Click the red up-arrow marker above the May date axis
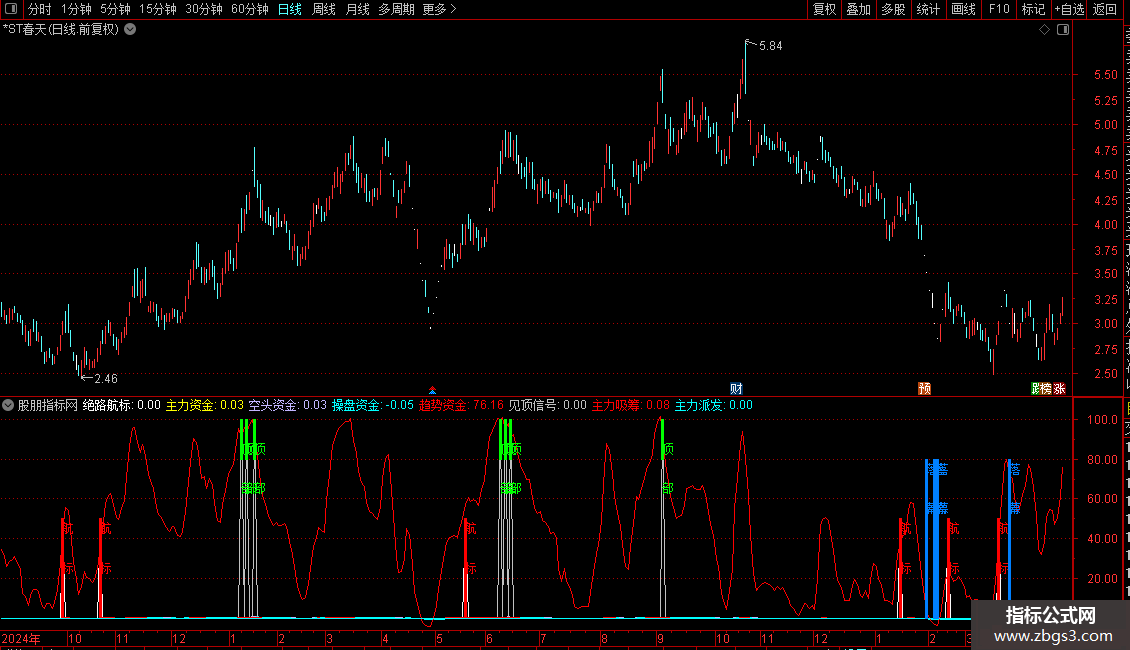The width and height of the screenshot is (1130, 650). tap(432, 391)
